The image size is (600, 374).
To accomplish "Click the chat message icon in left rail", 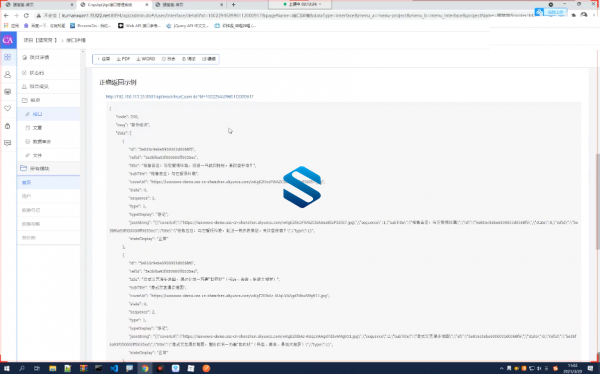I will click(8, 143).
